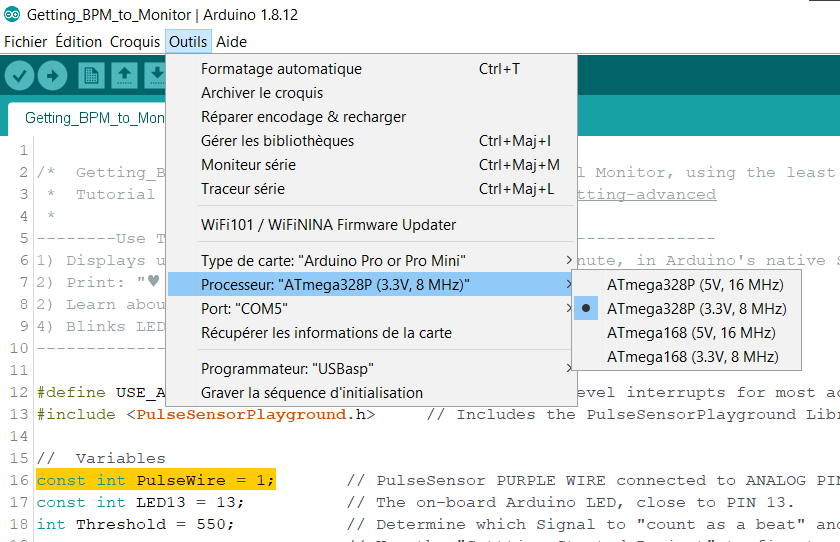Open the Traceur série
The width and height of the screenshot is (840, 542).
coord(372,189)
